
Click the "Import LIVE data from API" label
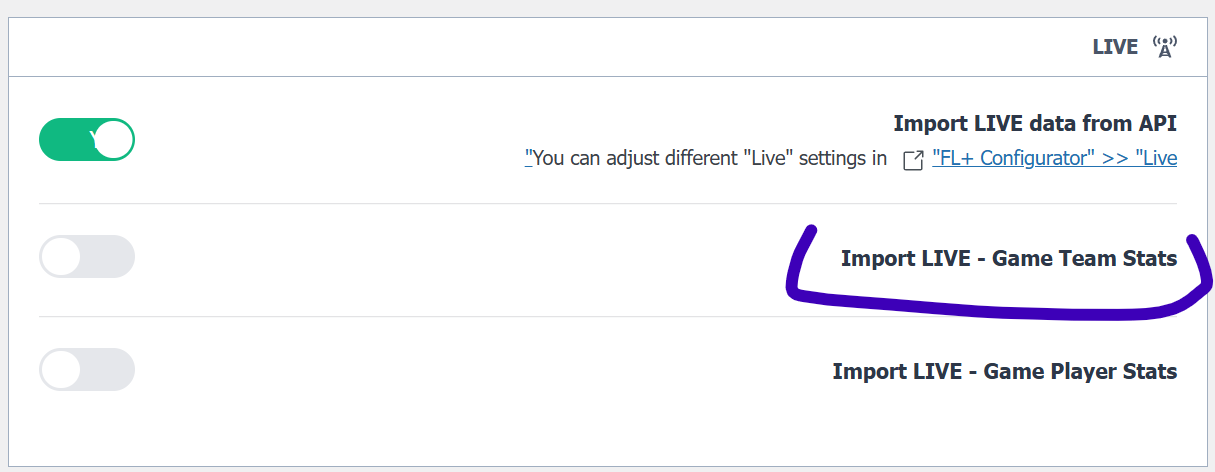coord(1034,123)
